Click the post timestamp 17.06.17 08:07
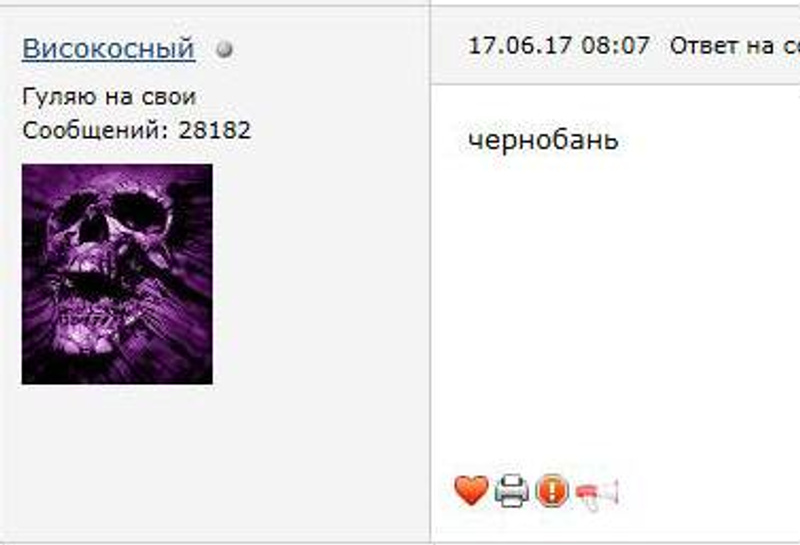This screenshot has height=545, width=800. pos(559,45)
